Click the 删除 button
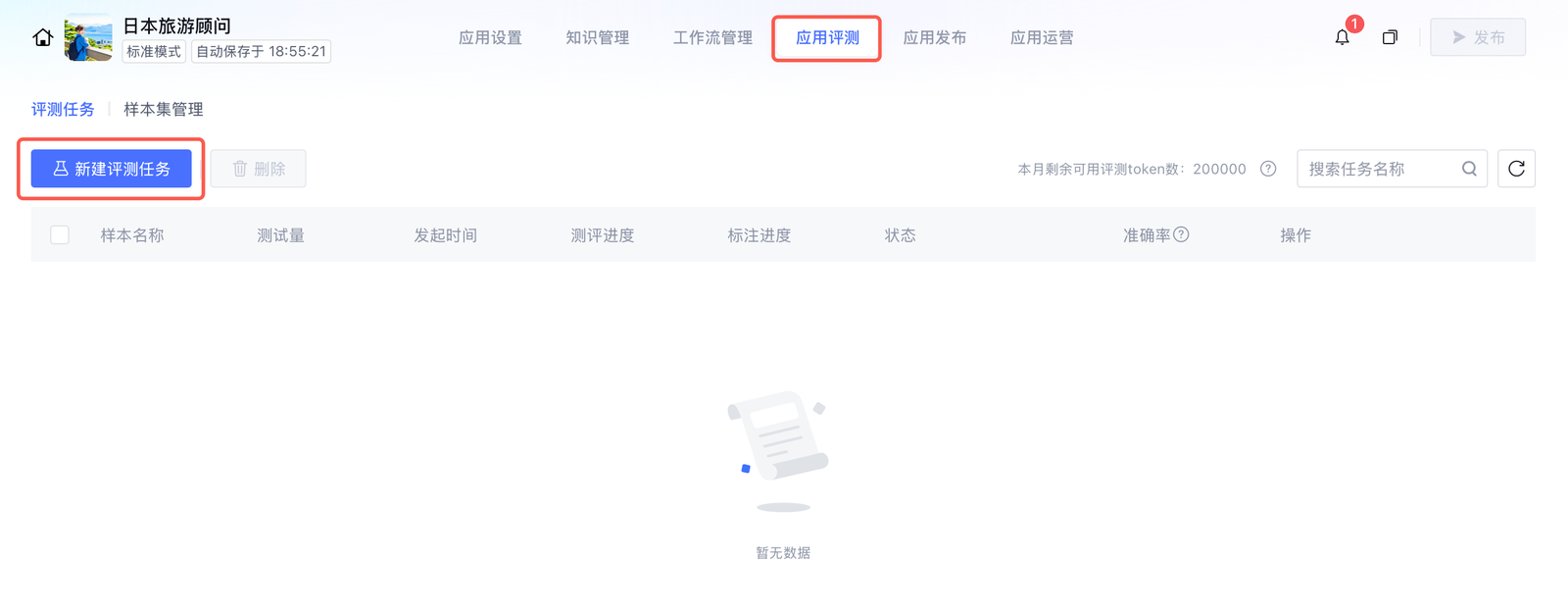Viewport: 1568px width, 612px height. [259, 169]
